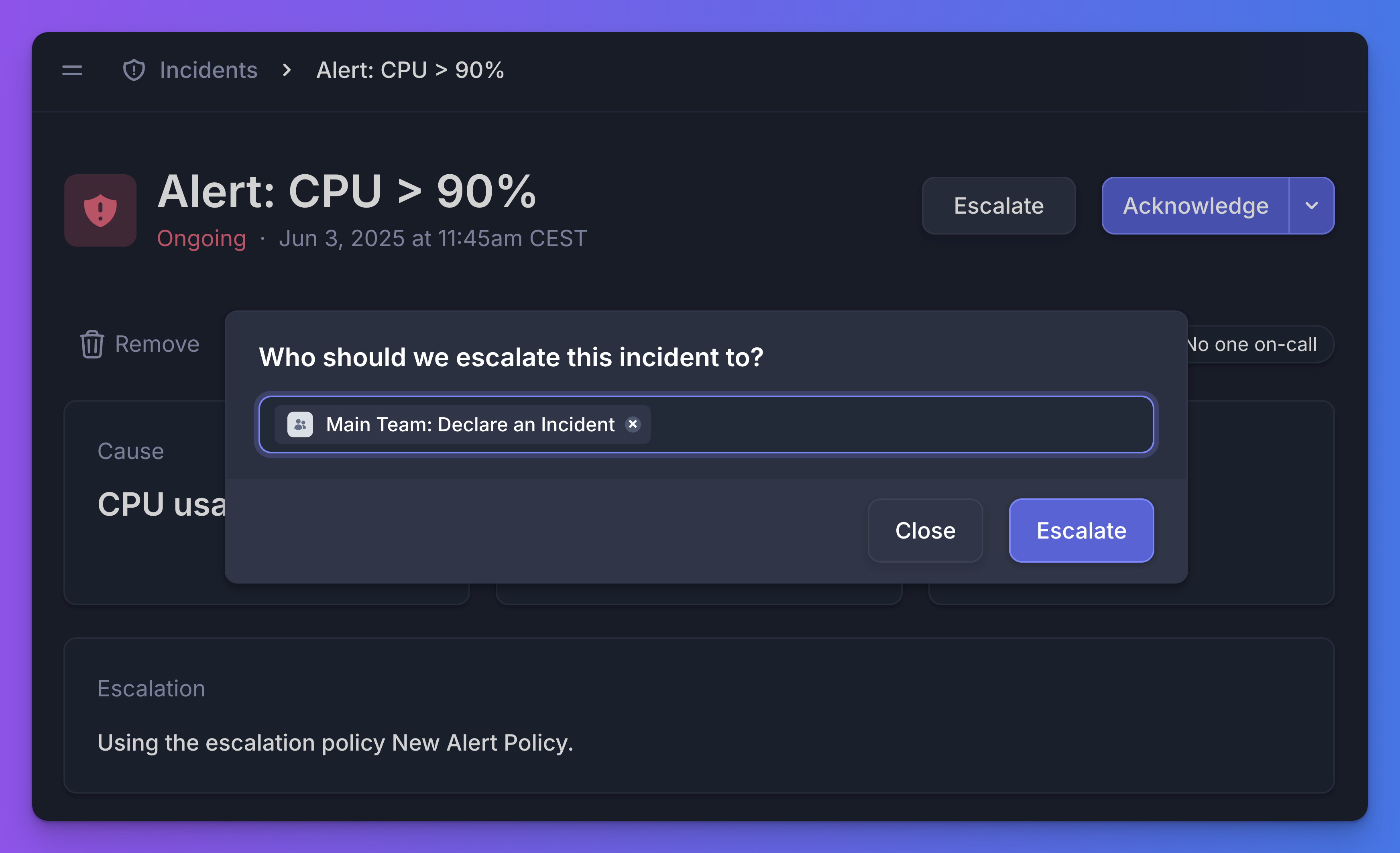Viewport: 1400px width, 853px height.
Task: Select the 'Alert: CPU > 90%' breadcrumb item
Action: click(410, 71)
